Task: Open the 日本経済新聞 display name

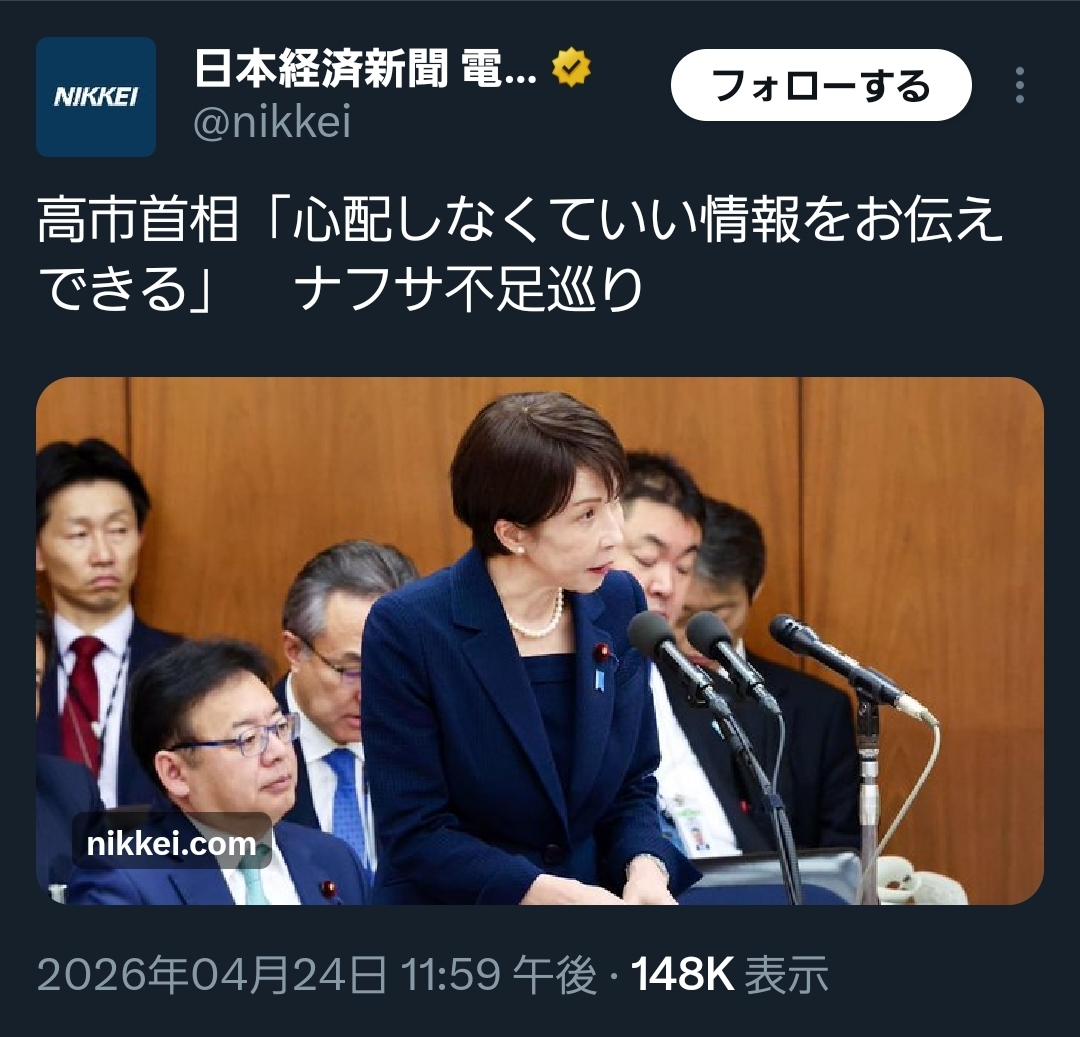Action: tap(365, 68)
